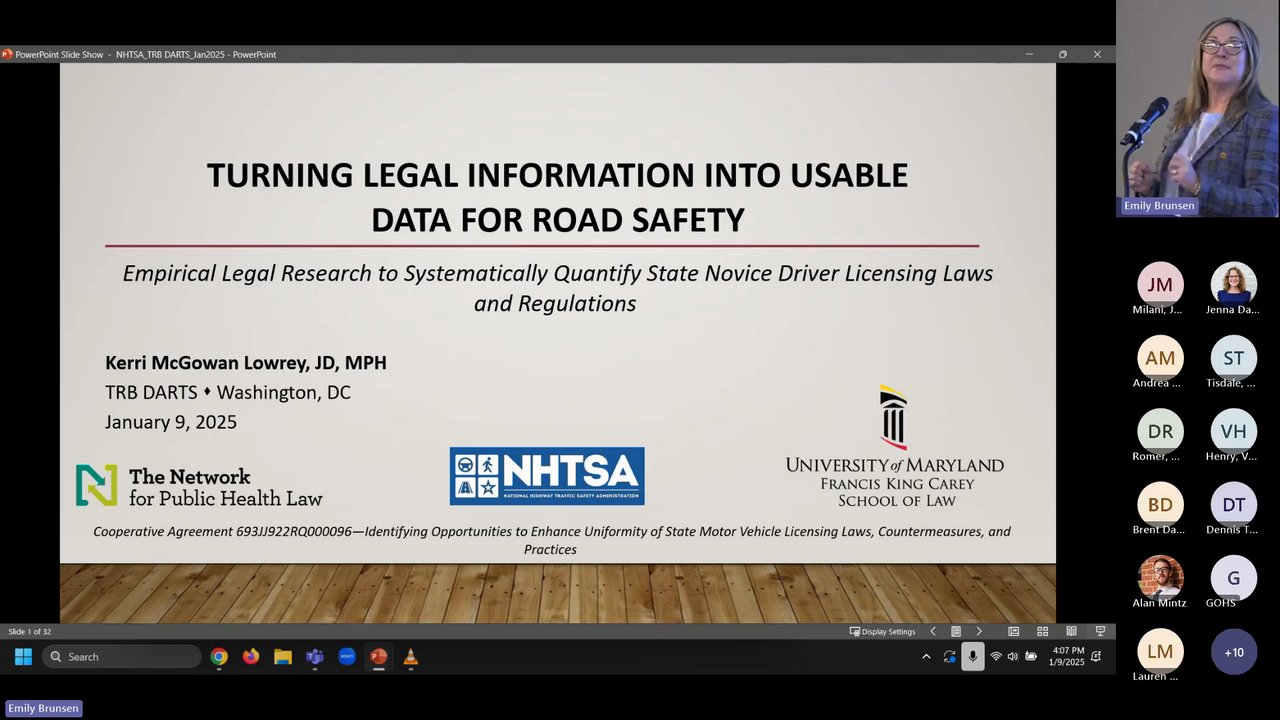Open VLC media player taskbar icon
Screen dimensions: 1280x720
click(410, 657)
